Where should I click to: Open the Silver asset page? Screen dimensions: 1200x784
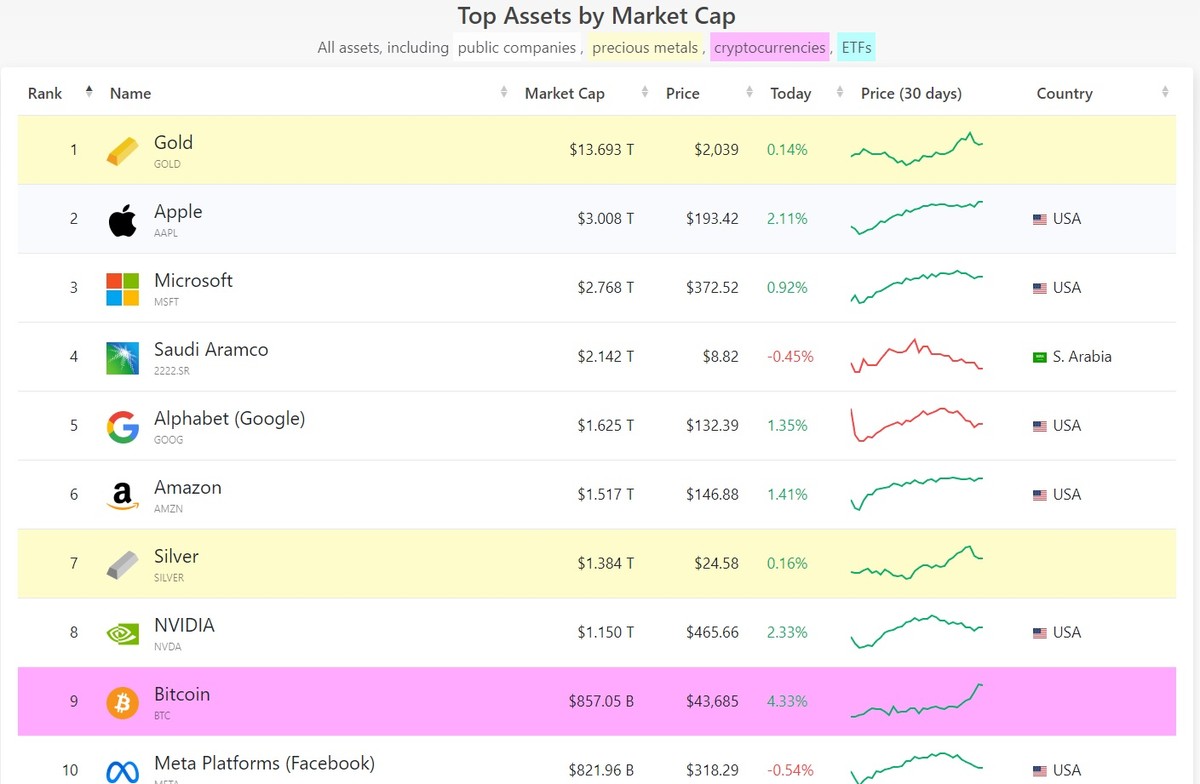176,556
